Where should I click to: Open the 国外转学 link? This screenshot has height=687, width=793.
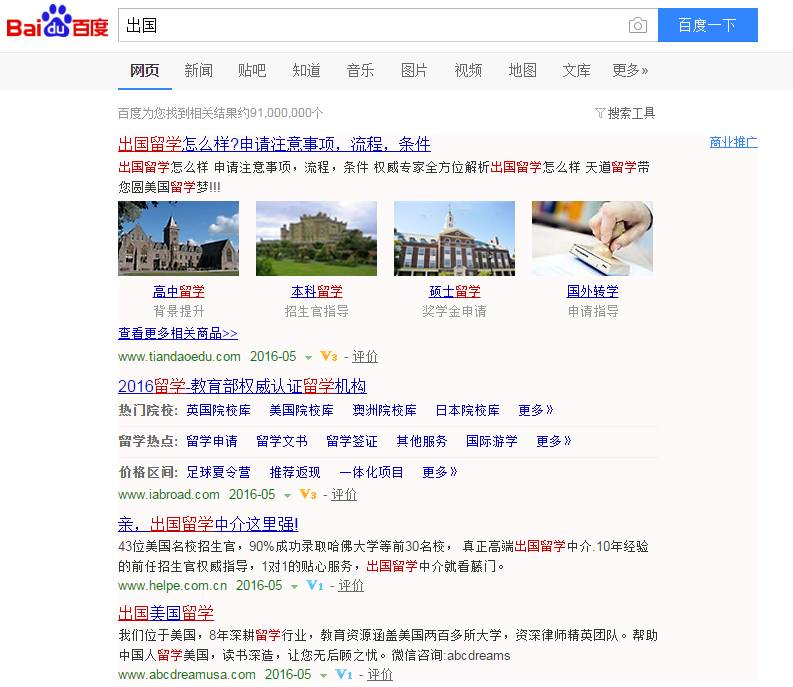click(x=592, y=291)
